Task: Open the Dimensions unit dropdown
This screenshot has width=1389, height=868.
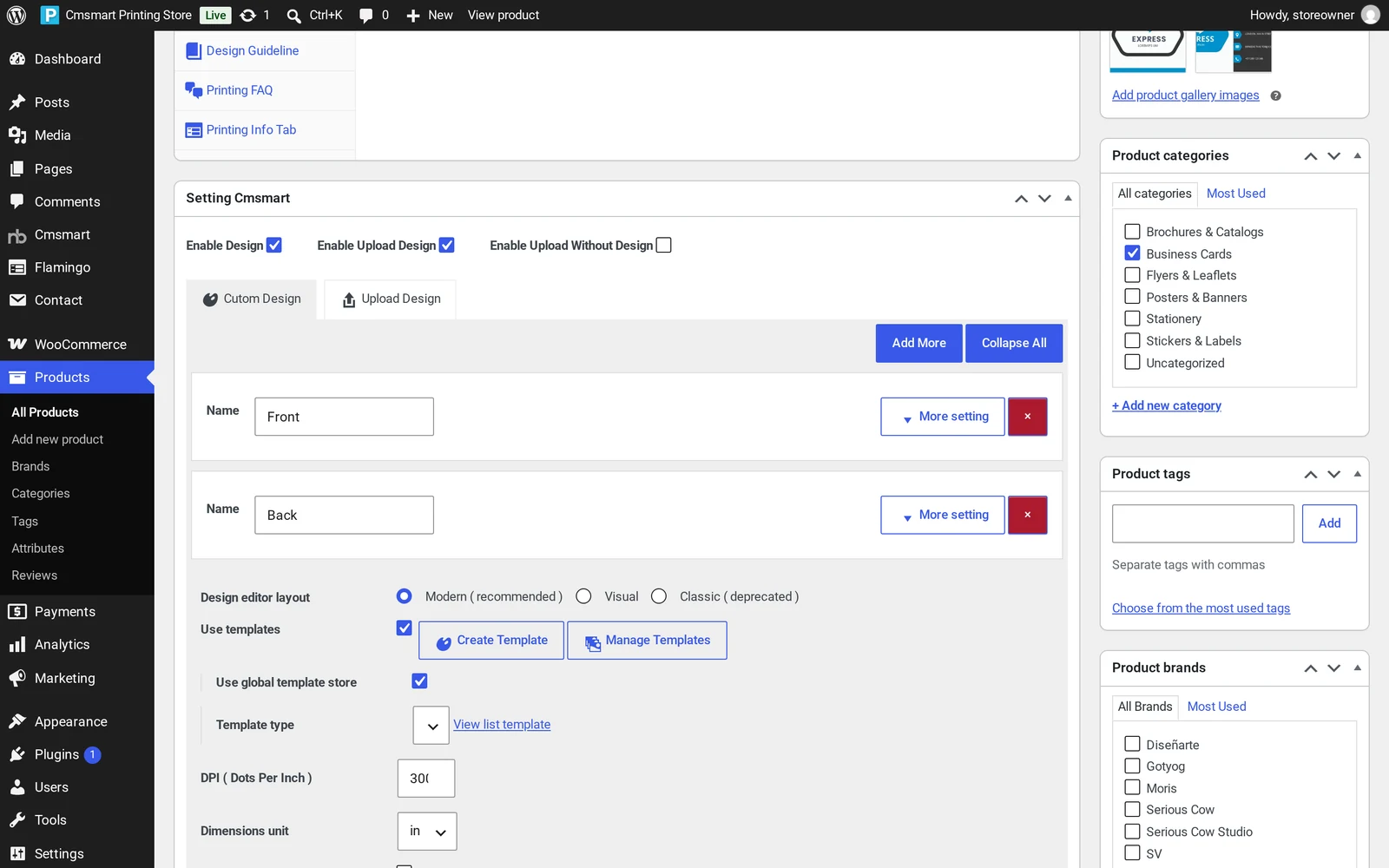Action: (427, 832)
